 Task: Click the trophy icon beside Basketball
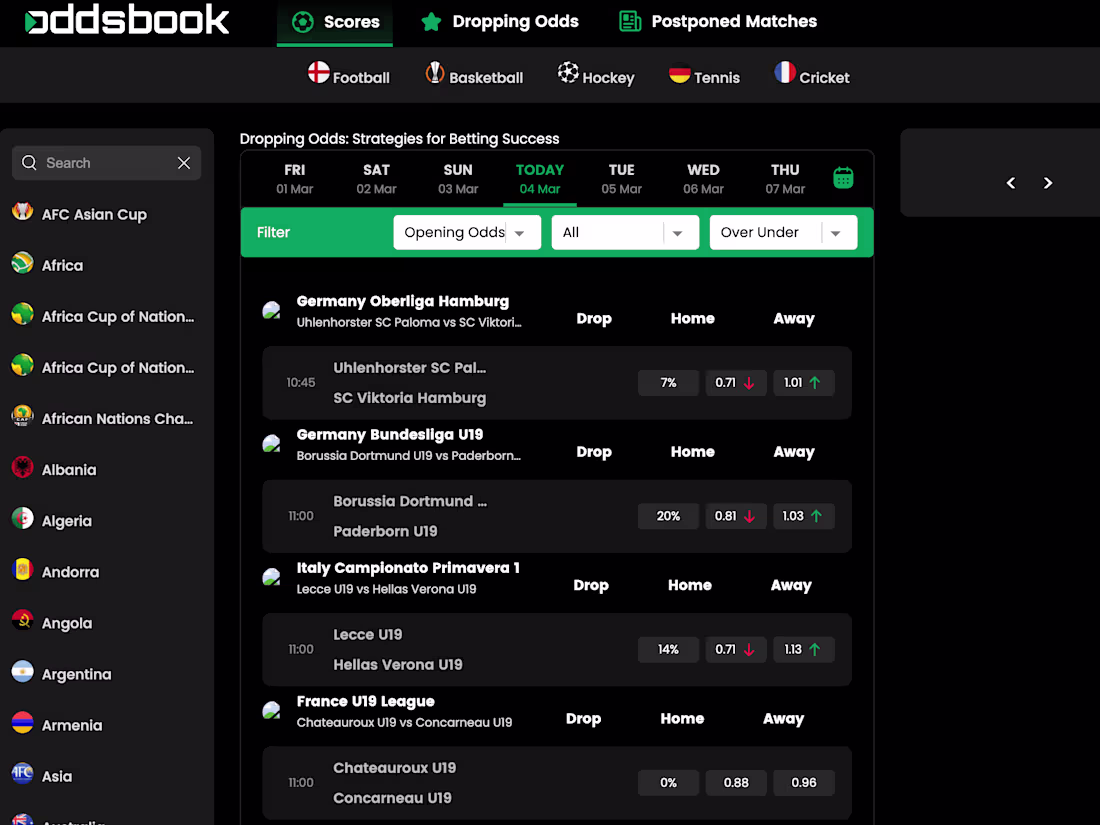(x=435, y=72)
